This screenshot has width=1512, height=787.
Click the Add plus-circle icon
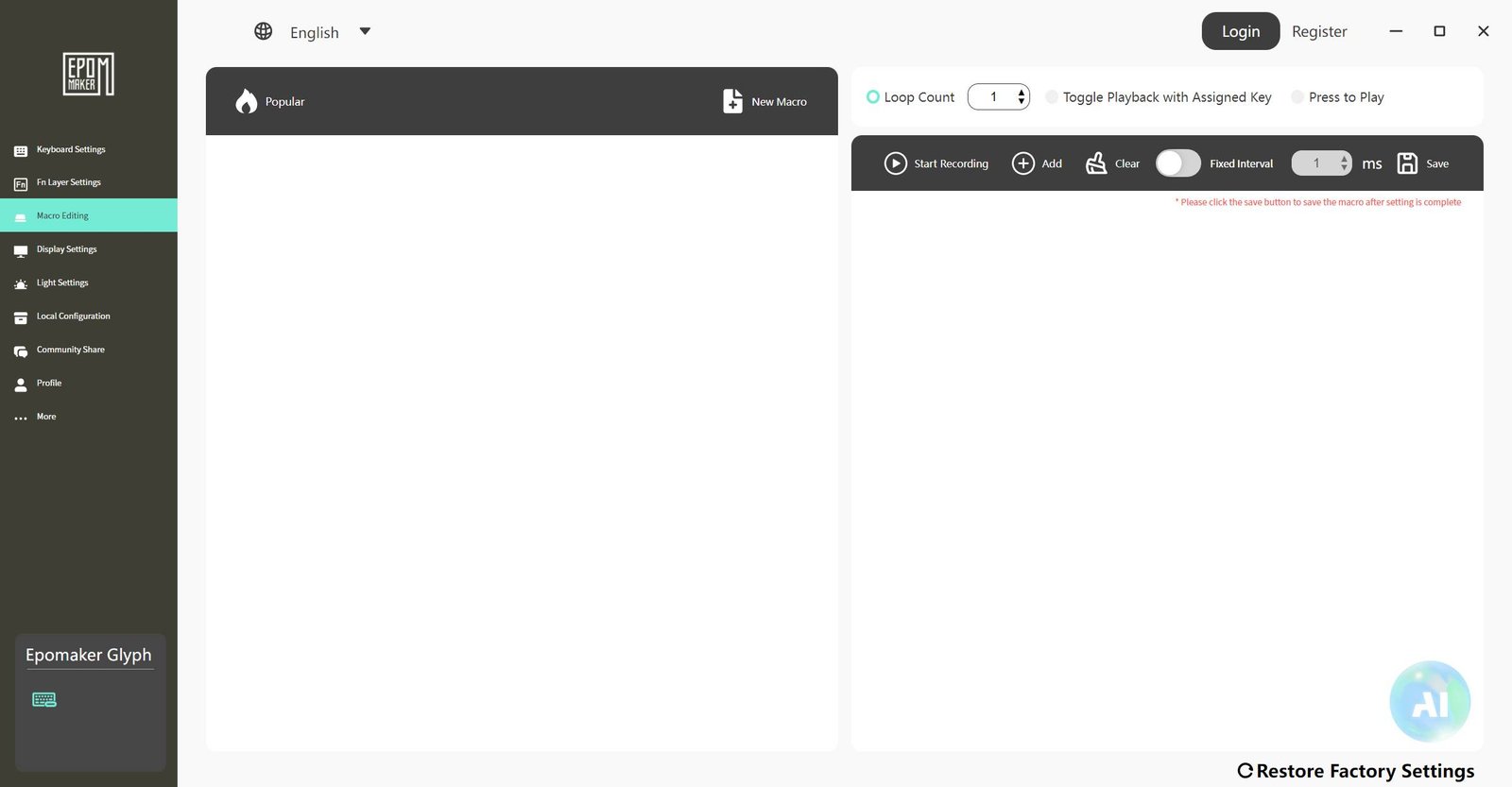(1022, 163)
